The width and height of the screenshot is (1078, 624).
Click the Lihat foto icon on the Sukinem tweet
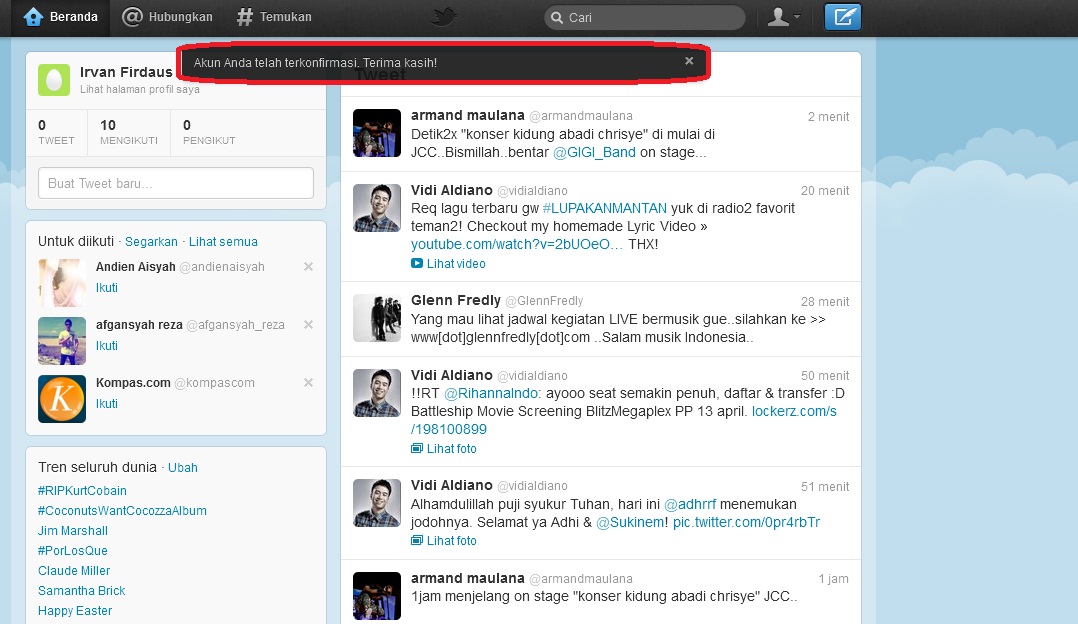[418, 540]
